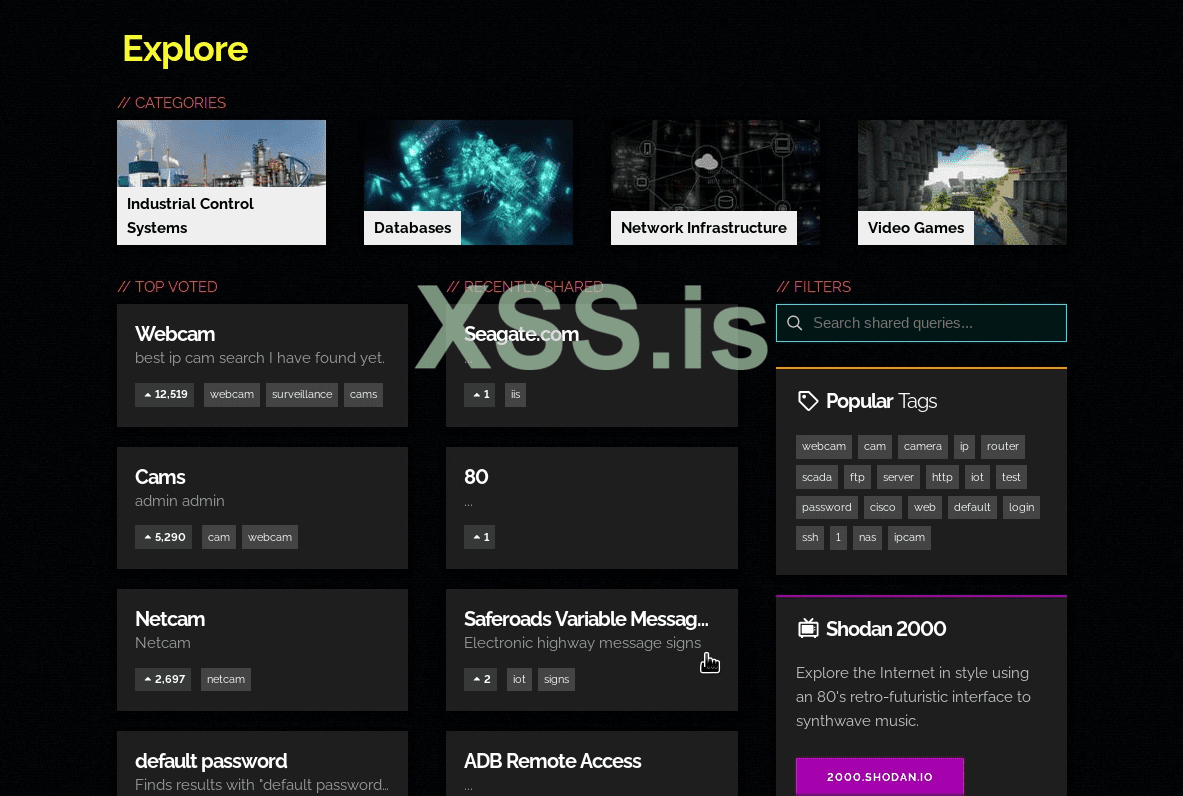Screen dimensions: 1183x796
Task: Click the 2000.SHODAN.IO button
Action: 879,776
